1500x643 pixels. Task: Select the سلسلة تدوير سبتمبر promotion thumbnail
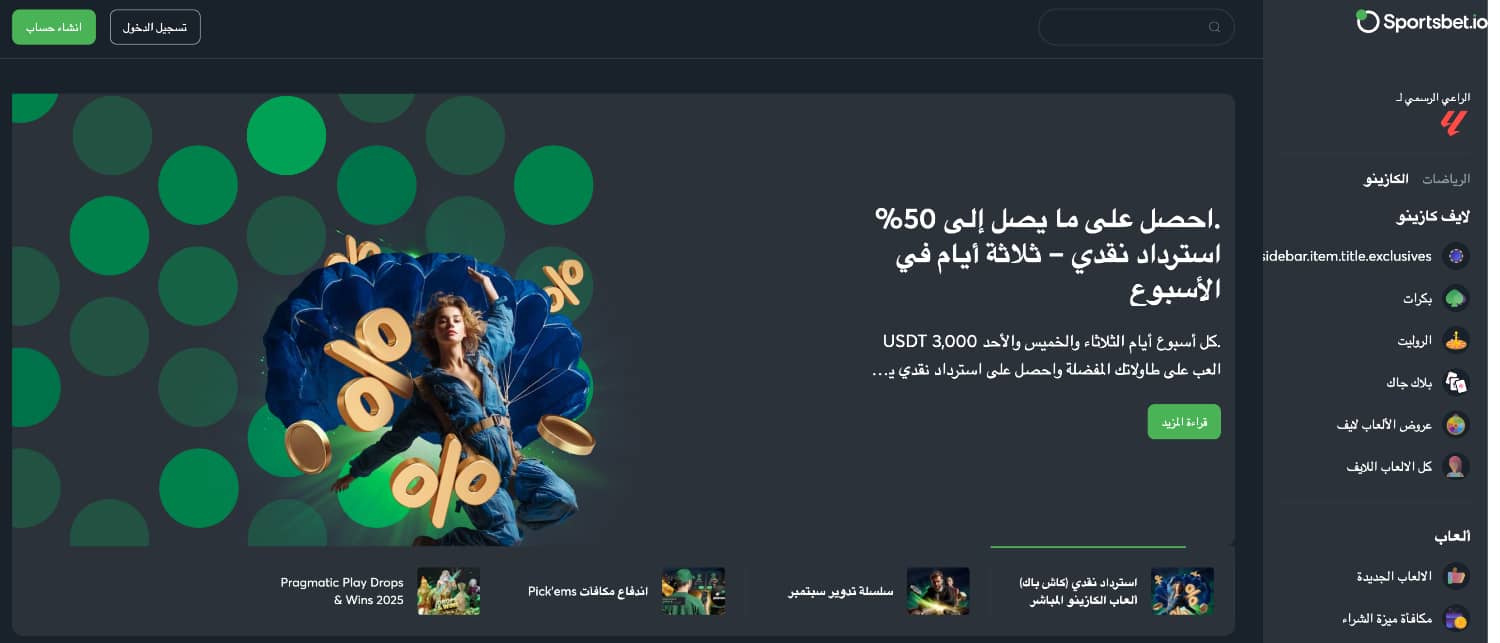pos(938,591)
